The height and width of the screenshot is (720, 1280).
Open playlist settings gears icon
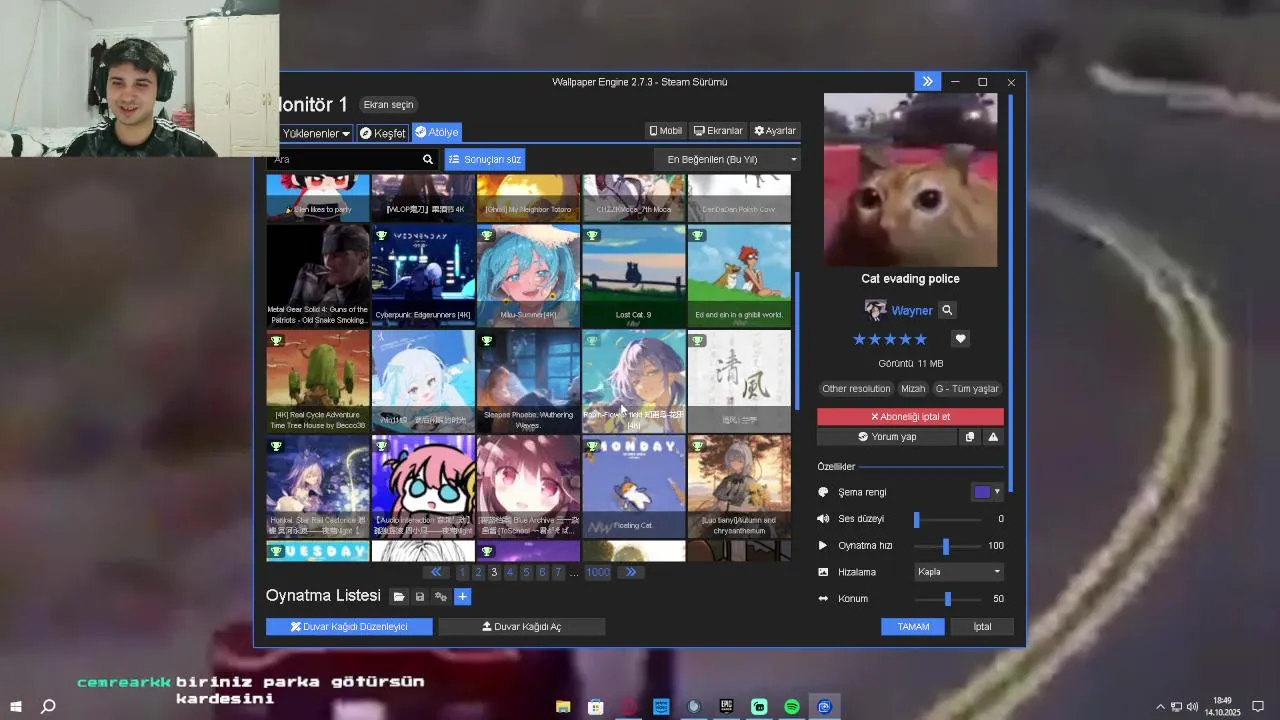(441, 597)
